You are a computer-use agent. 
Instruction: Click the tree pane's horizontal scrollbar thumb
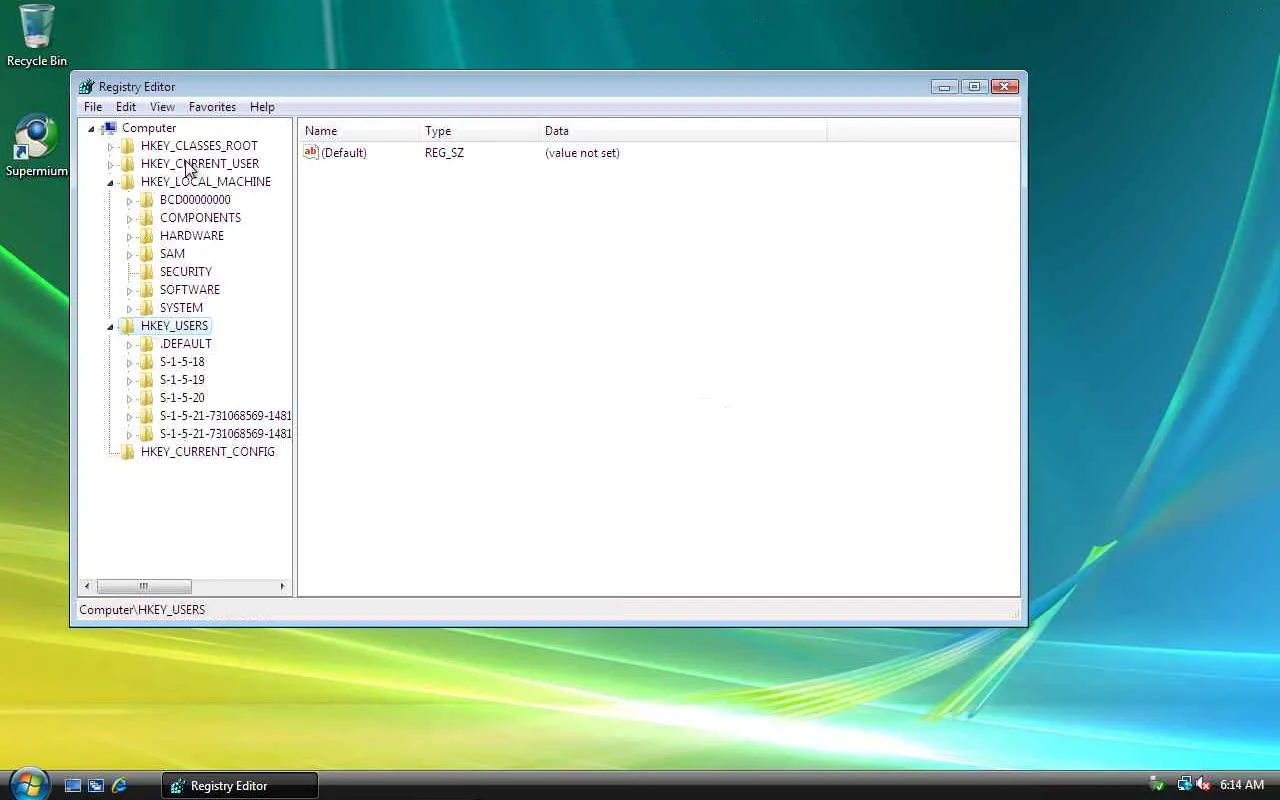click(x=144, y=586)
